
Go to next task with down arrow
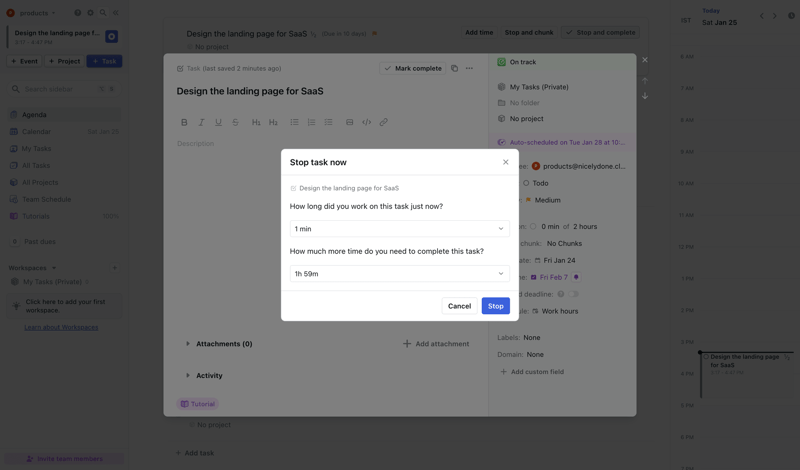point(645,96)
